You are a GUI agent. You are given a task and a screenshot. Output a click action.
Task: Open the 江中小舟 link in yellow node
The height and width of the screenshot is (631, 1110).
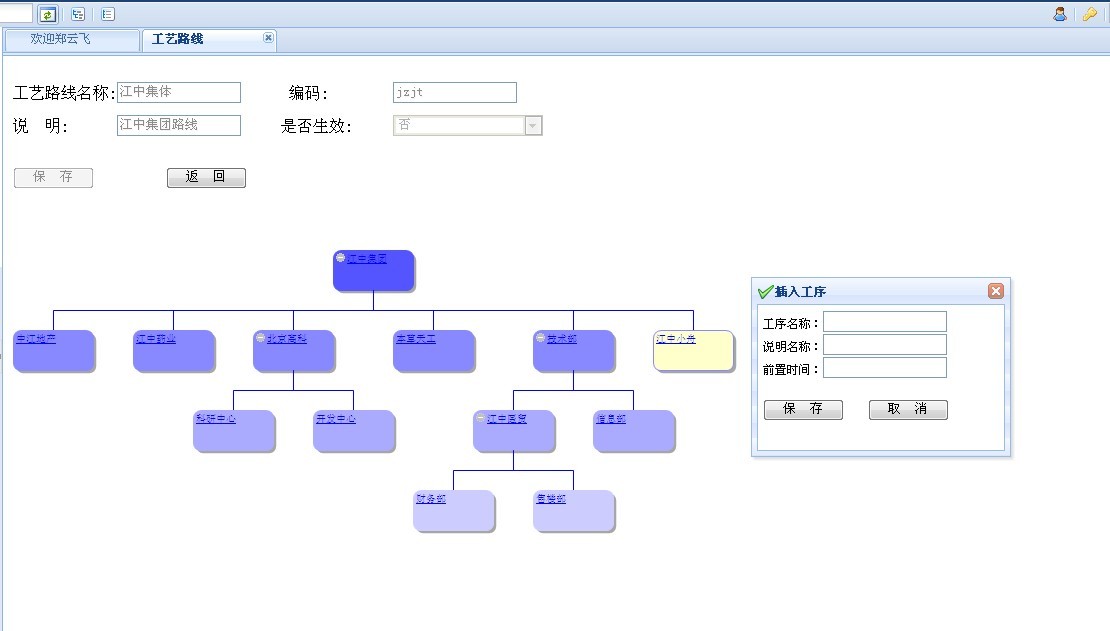[x=676, y=339]
